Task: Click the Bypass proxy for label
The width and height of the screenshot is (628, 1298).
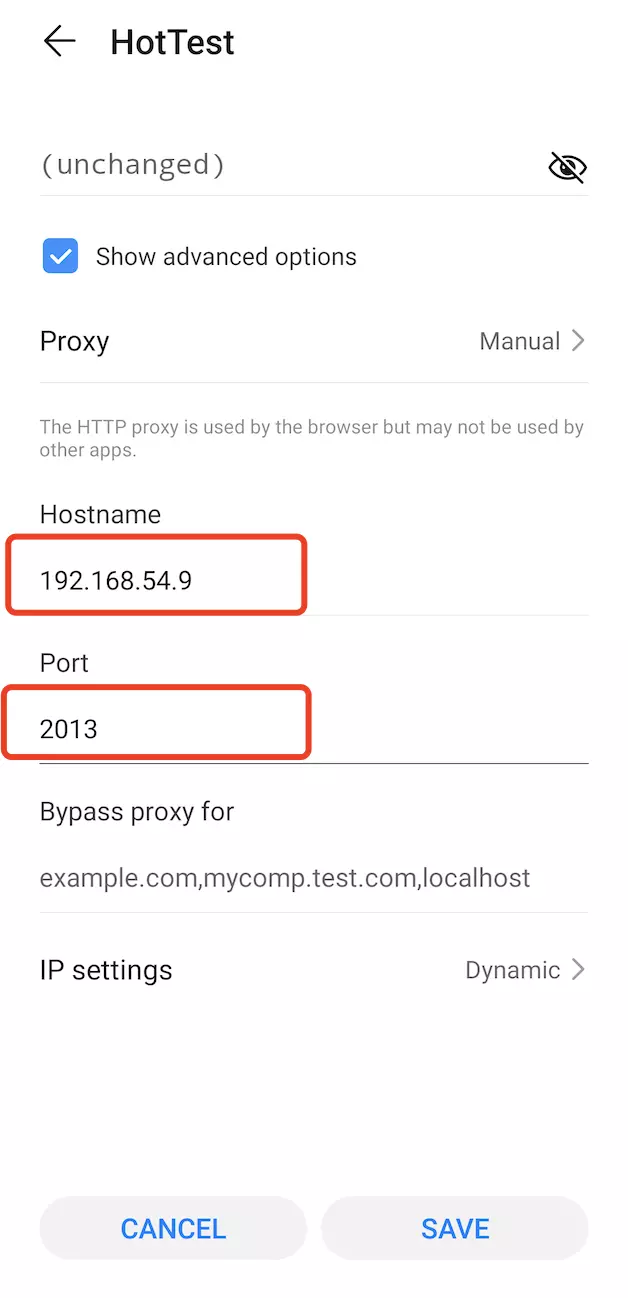Action: click(137, 811)
